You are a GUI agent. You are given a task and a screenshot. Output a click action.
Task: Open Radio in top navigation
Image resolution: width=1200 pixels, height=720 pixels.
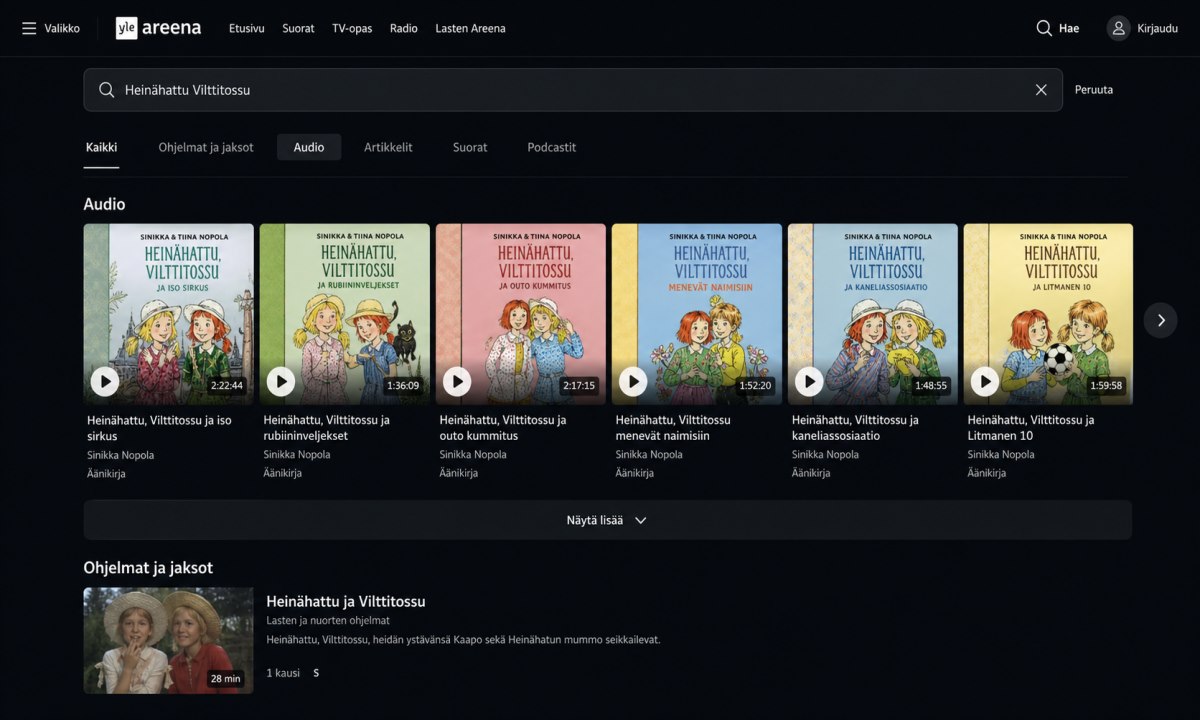pyautogui.click(x=404, y=28)
